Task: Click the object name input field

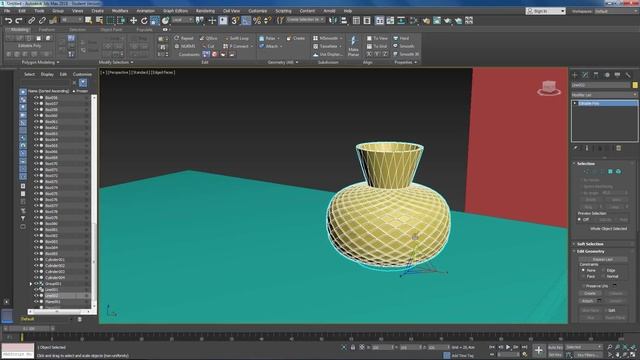Action: pos(601,85)
